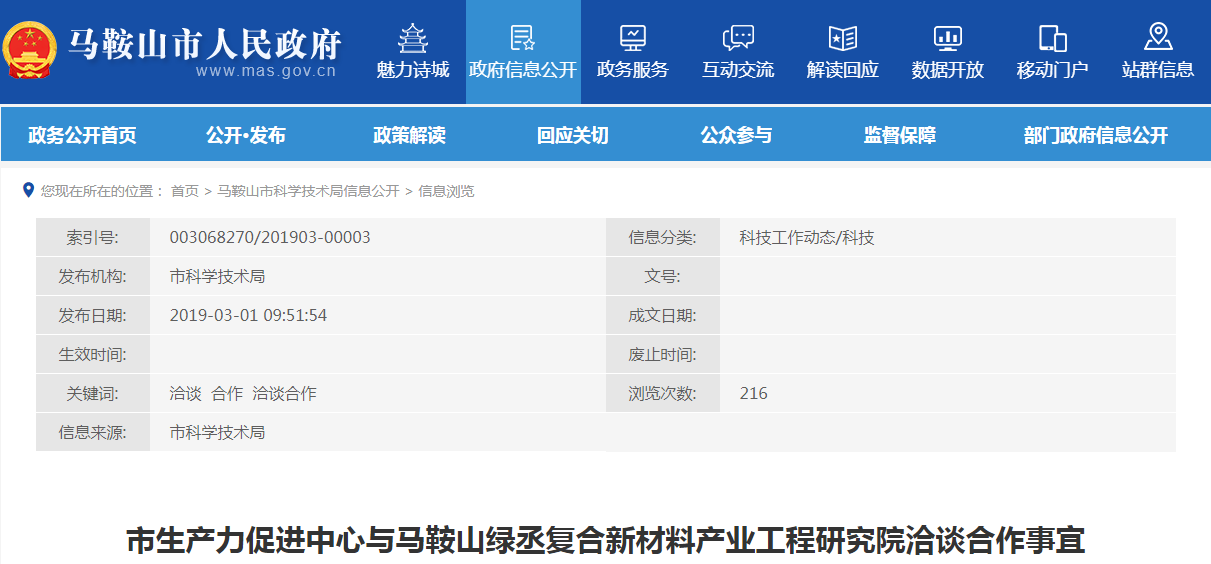Viewport: 1211px width, 564px height.
Task: Open the 解读回应 menu label
Action: point(843,70)
